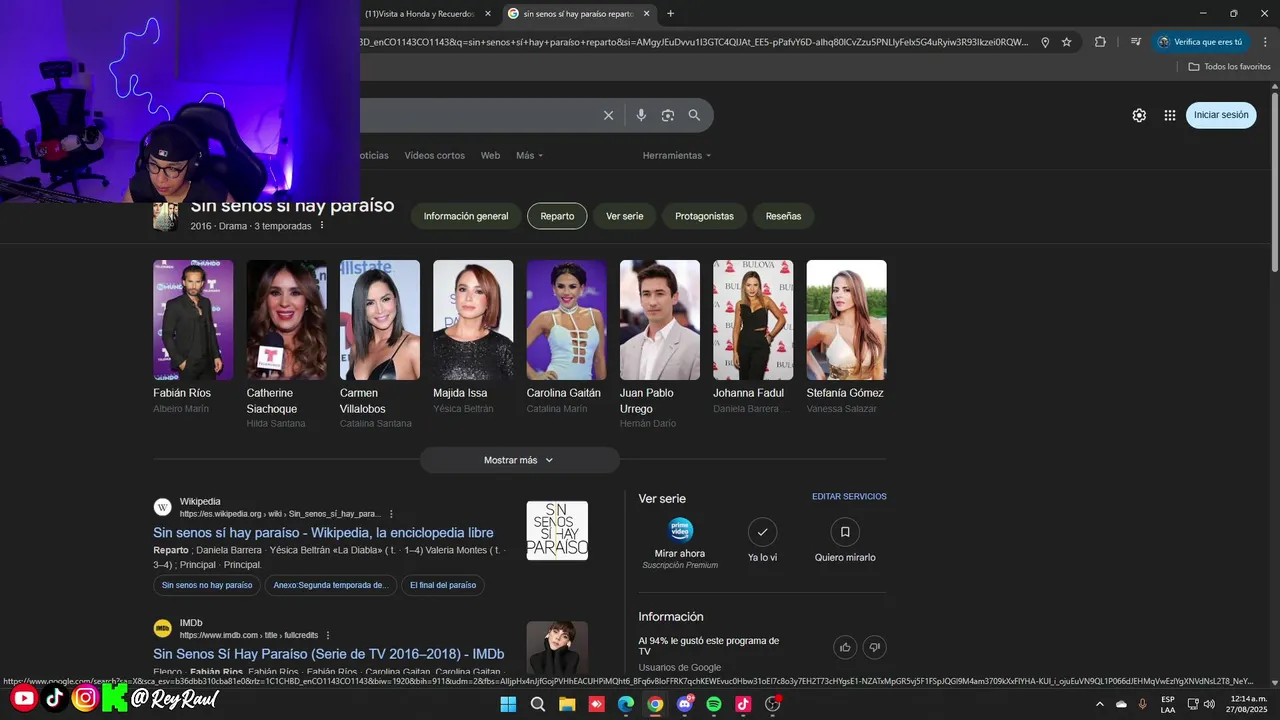This screenshot has width=1280, height=720.
Task: Click the location pin icon in address bar
Action: click(1045, 42)
